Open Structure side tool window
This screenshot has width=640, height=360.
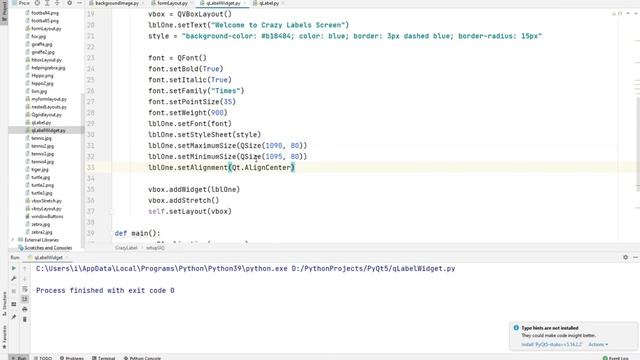(4, 304)
